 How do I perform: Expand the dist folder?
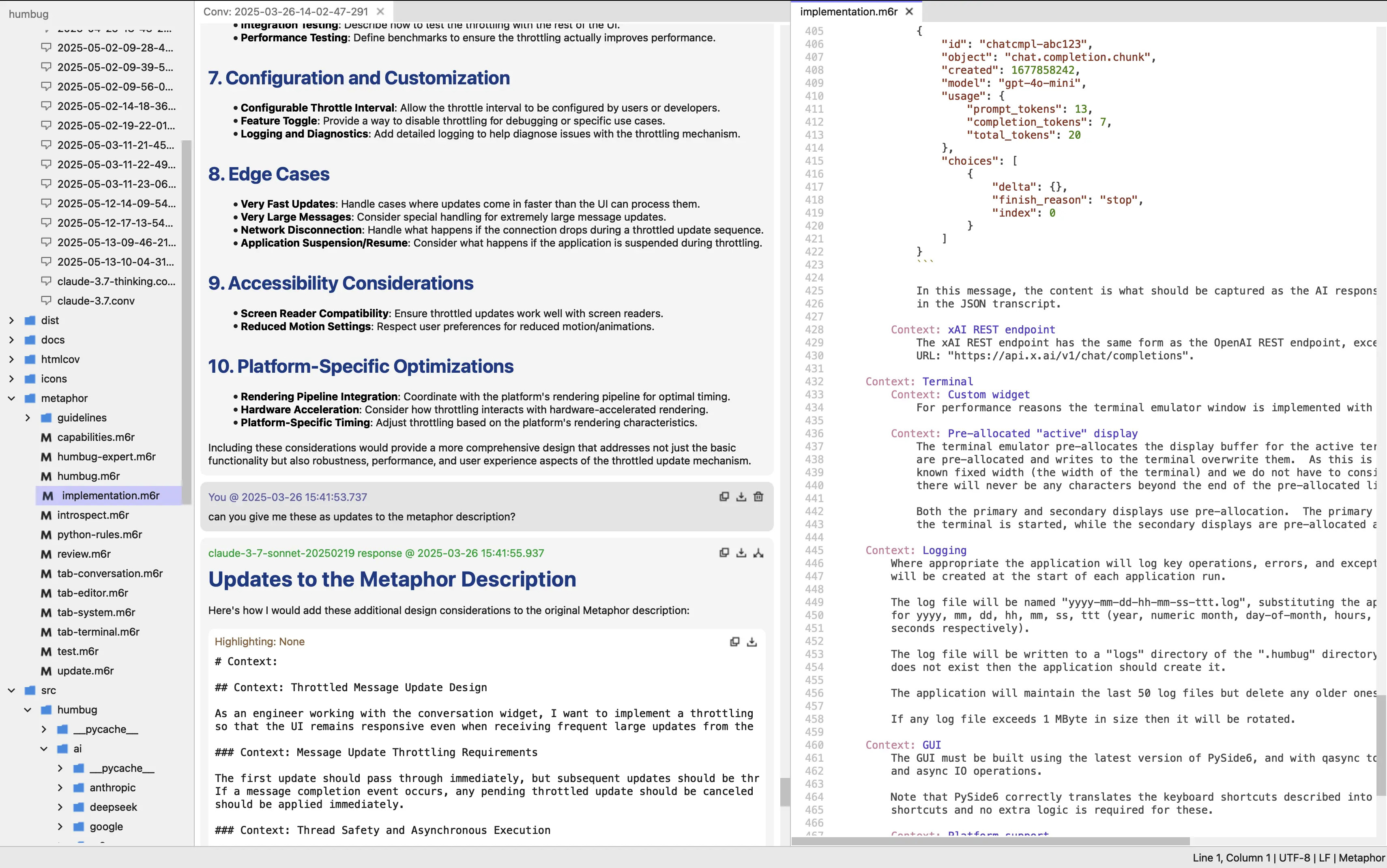[11, 320]
